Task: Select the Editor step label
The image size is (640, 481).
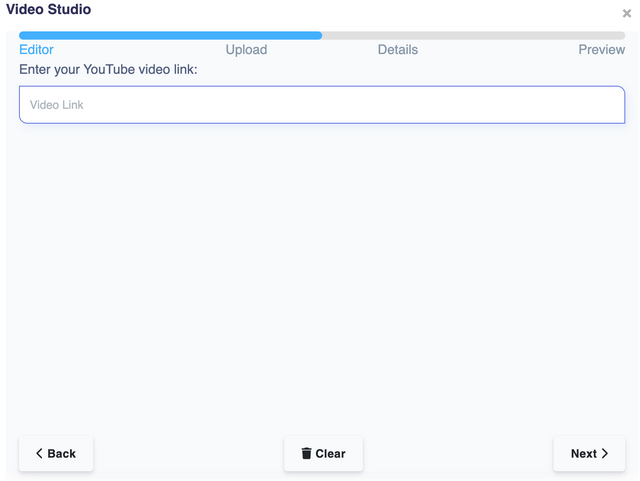Action: (37, 50)
